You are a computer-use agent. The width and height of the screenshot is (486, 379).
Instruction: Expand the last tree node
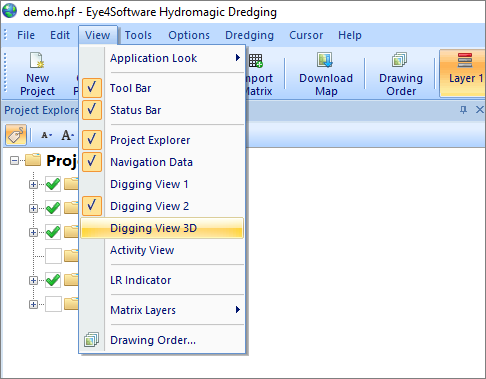point(33,304)
